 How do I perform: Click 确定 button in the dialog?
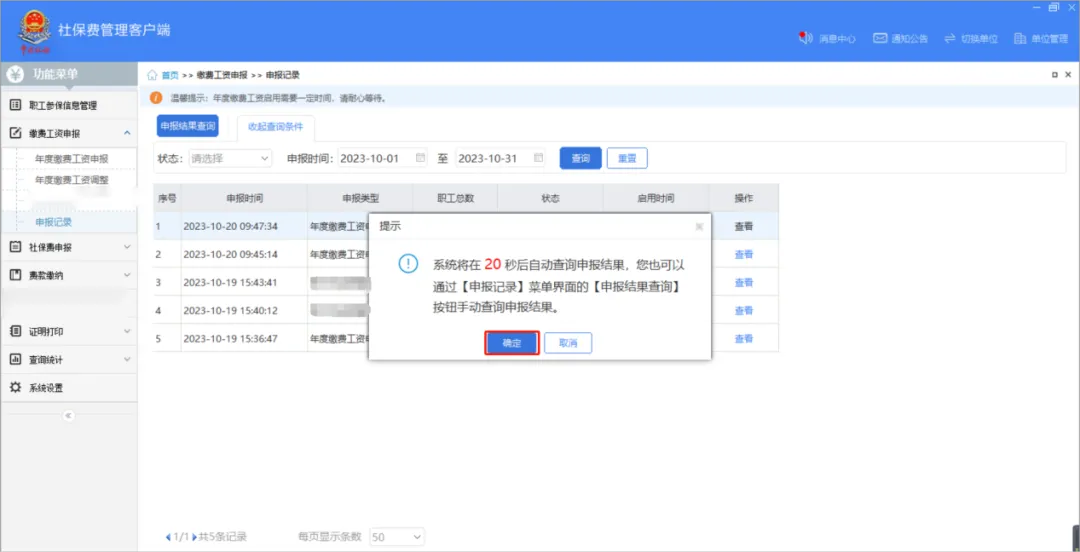512,343
